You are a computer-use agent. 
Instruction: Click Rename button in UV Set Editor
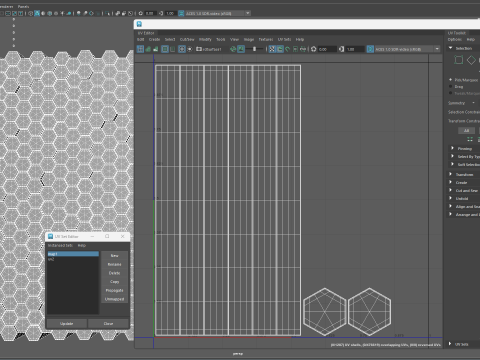(x=114, y=264)
